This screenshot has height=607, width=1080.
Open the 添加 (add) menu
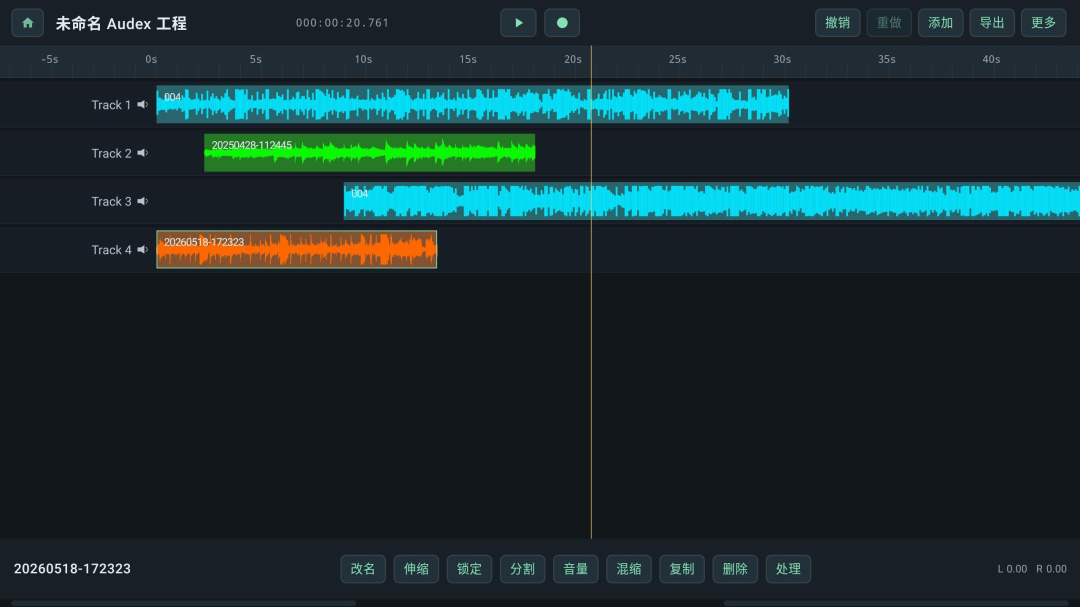pyautogui.click(x=940, y=23)
